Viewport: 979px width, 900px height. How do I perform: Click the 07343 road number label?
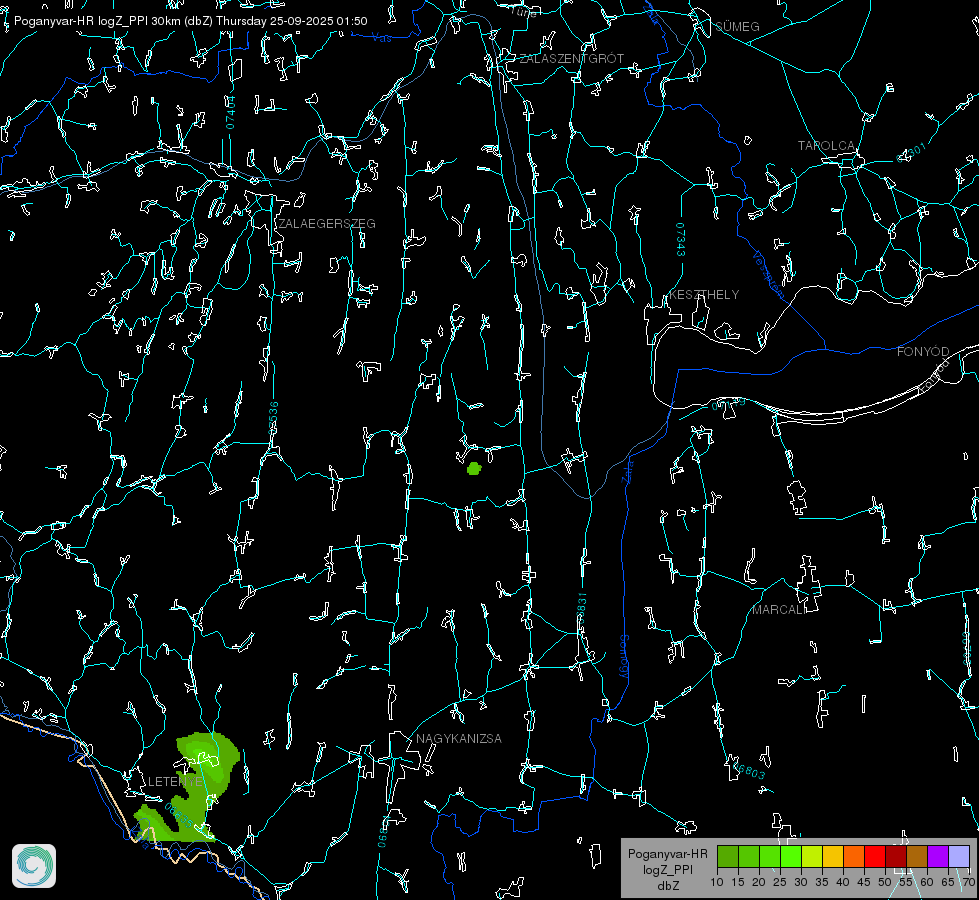pos(681,240)
